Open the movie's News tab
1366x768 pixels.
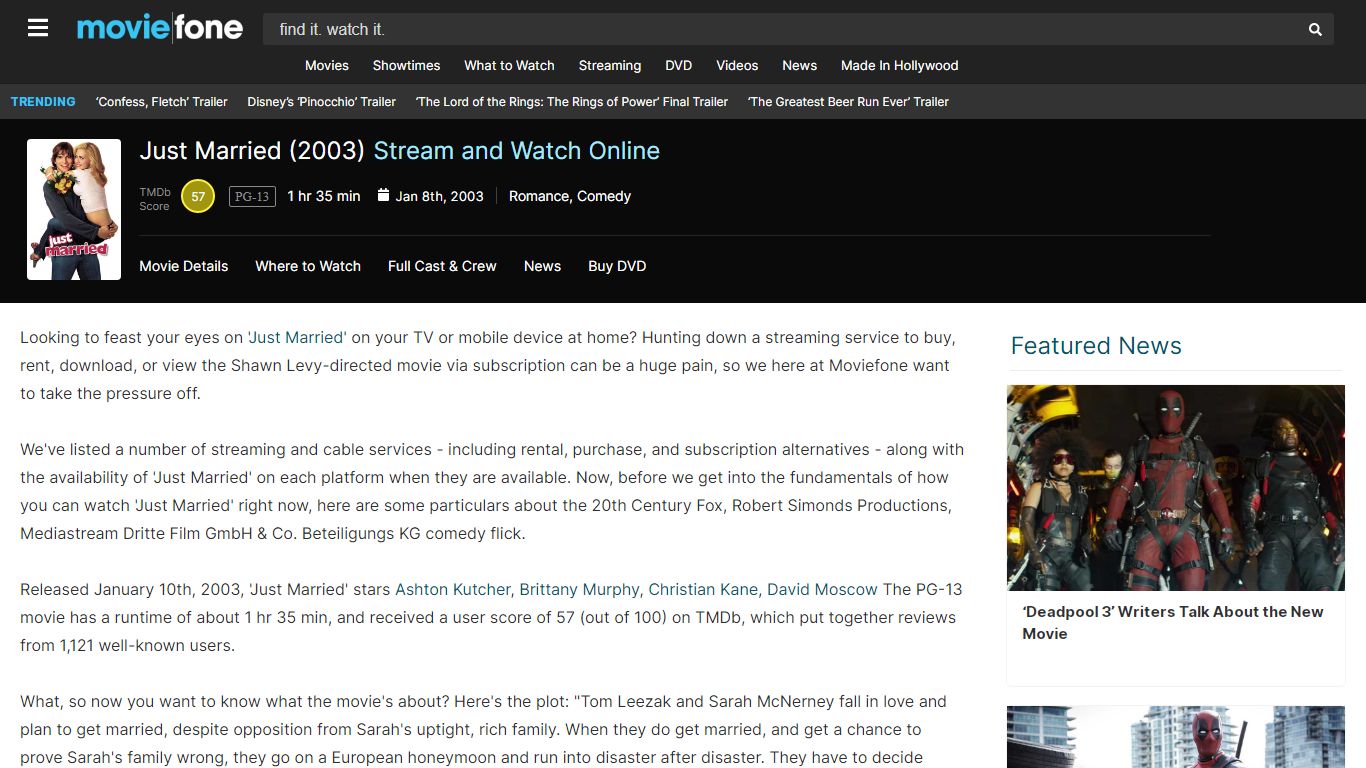coord(542,266)
